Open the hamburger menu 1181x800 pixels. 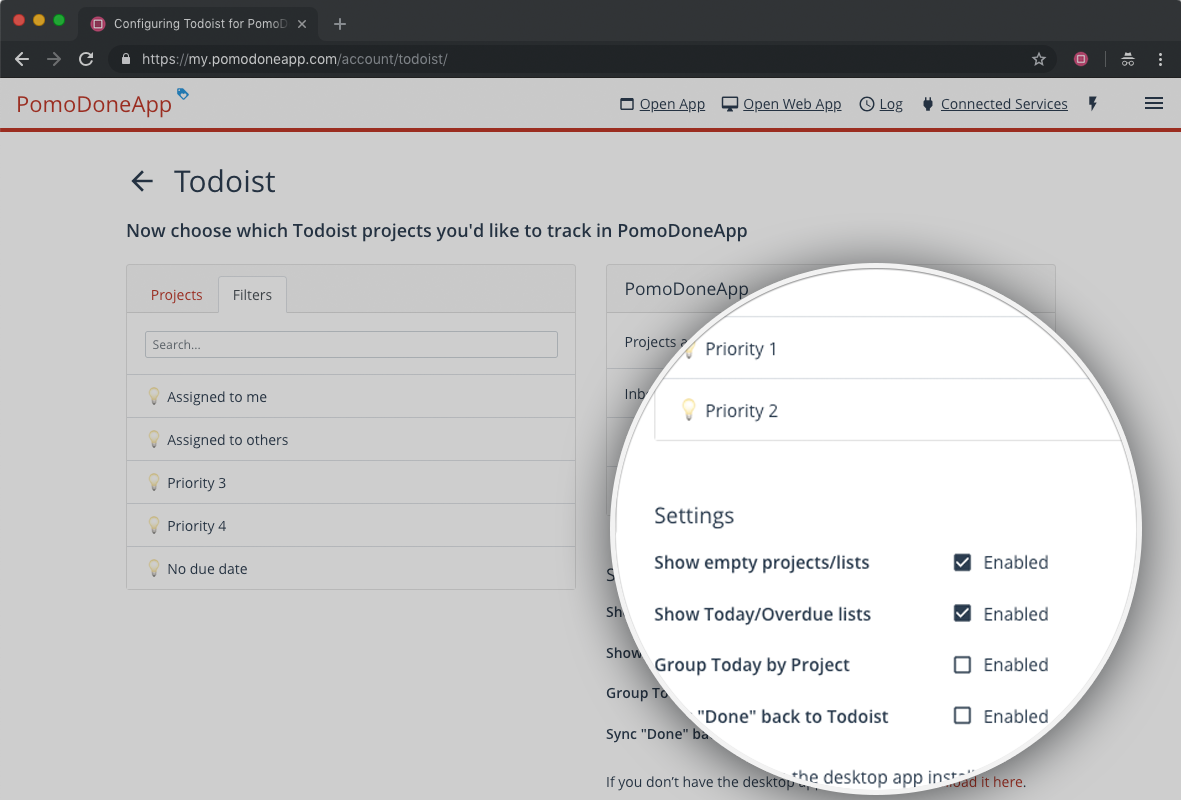pyautogui.click(x=1153, y=103)
